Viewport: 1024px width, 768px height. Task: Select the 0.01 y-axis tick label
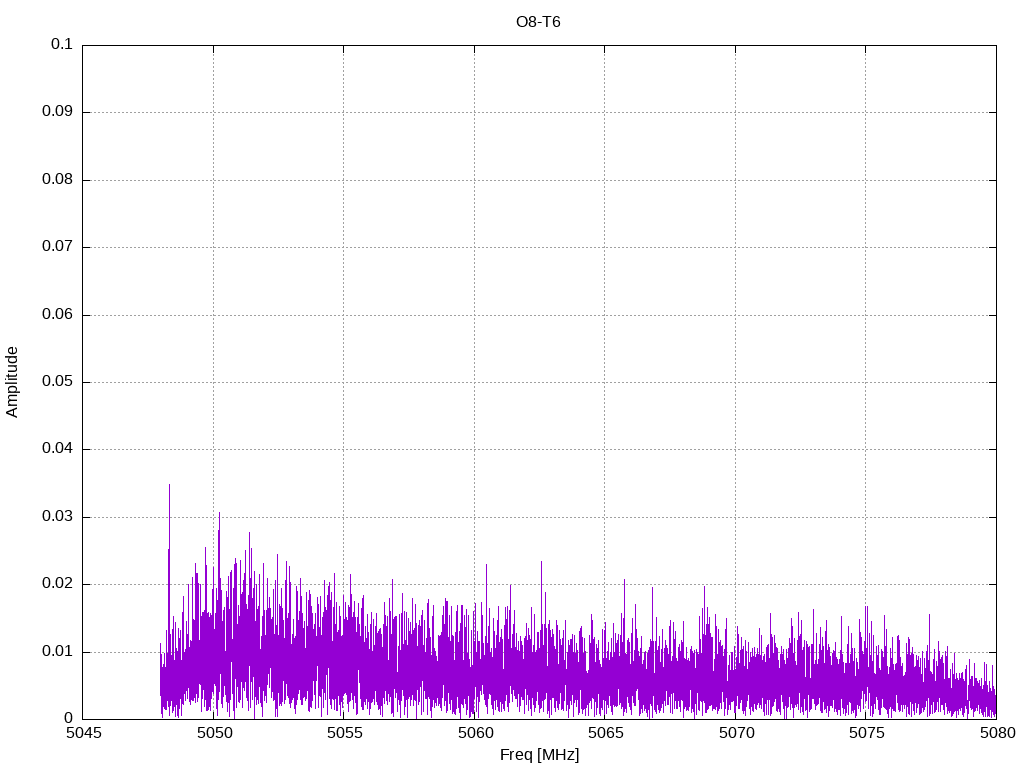[58, 652]
